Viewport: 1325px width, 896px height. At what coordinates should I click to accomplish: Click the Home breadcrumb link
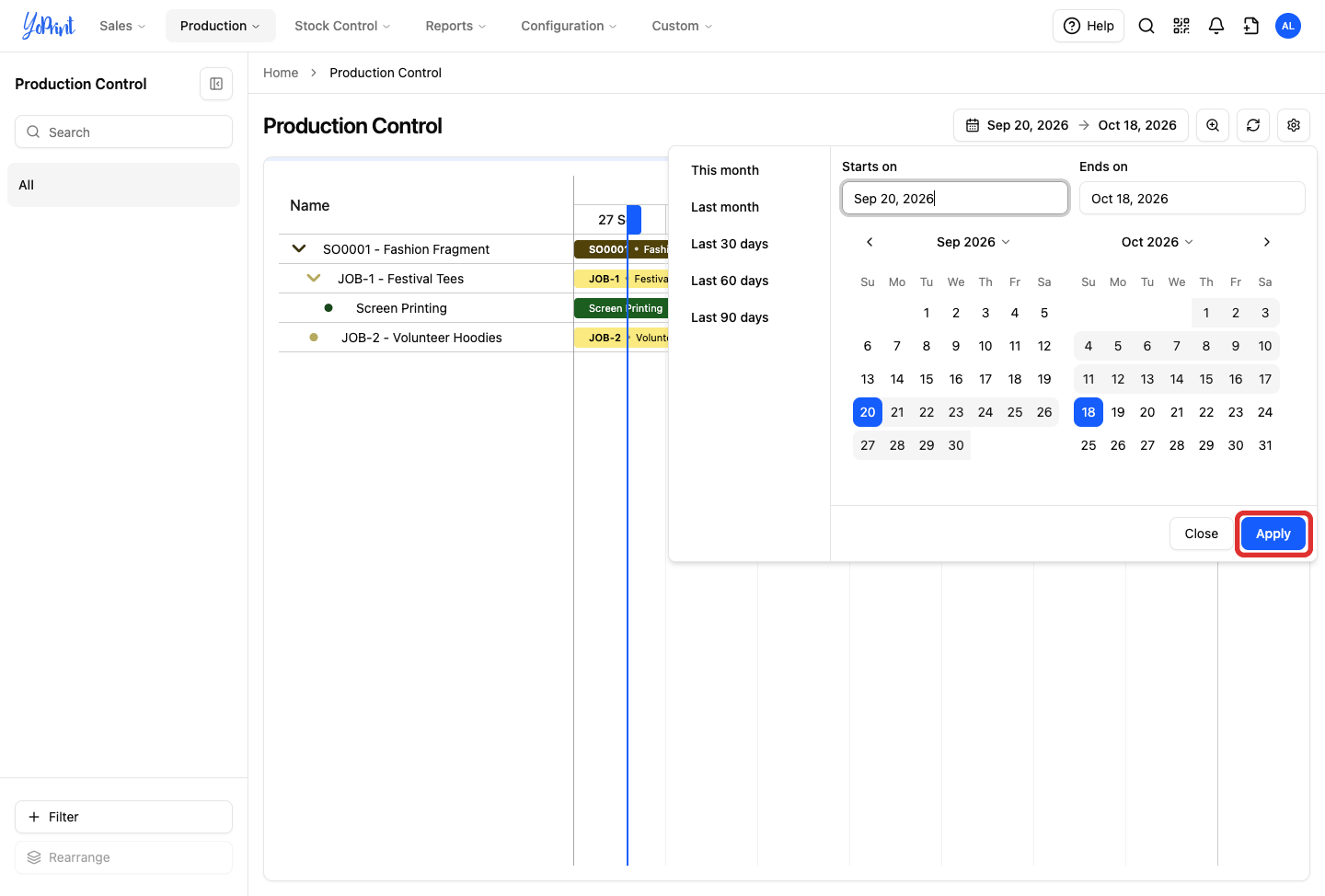click(281, 73)
